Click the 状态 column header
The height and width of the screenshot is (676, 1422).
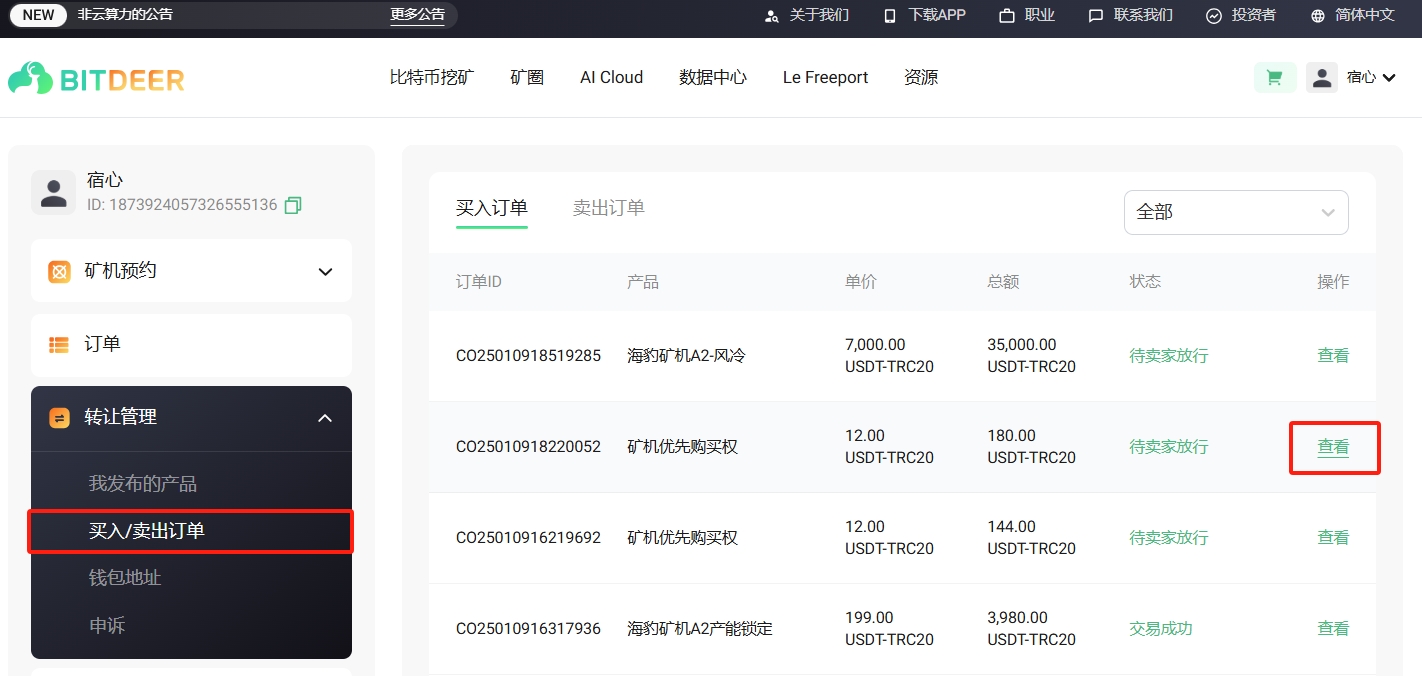(x=1145, y=282)
